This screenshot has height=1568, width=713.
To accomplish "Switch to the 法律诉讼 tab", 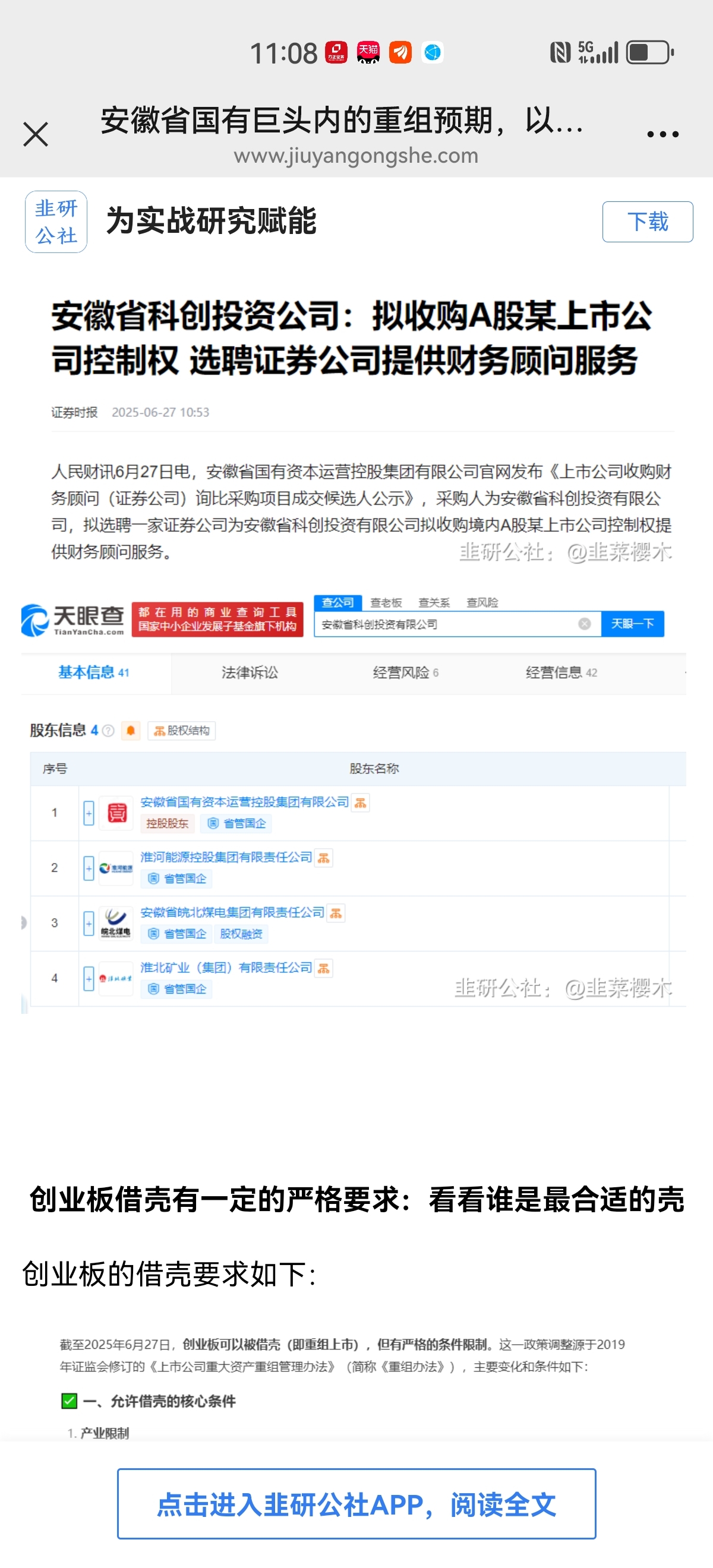I will tap(250, 672).
